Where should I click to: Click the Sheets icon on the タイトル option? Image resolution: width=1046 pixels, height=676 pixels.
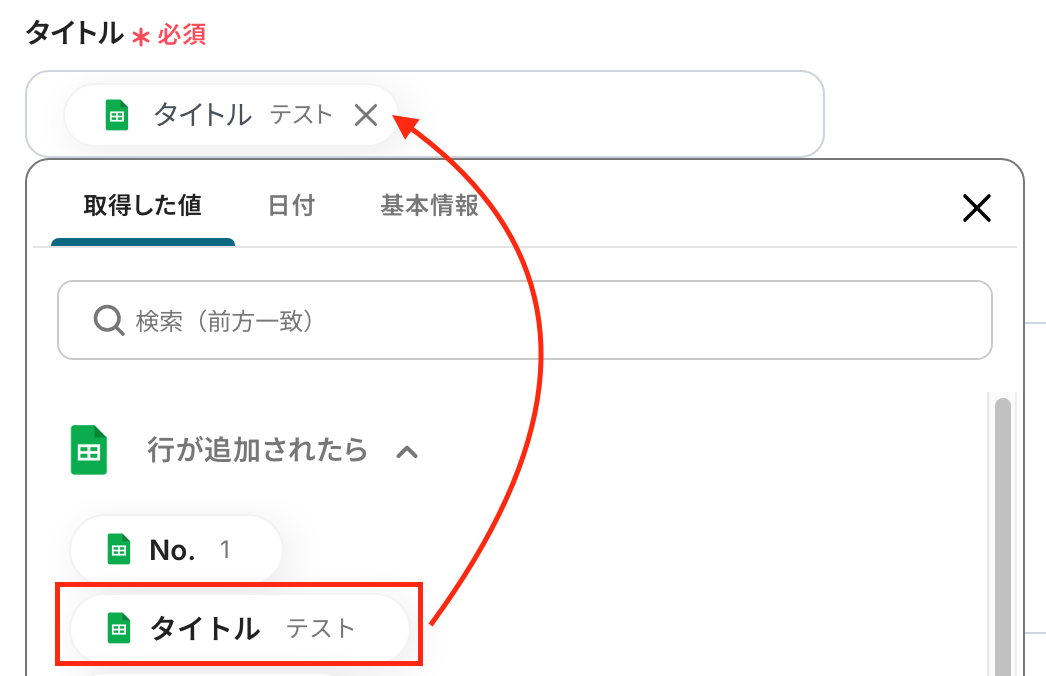click(x=119, y=628)
